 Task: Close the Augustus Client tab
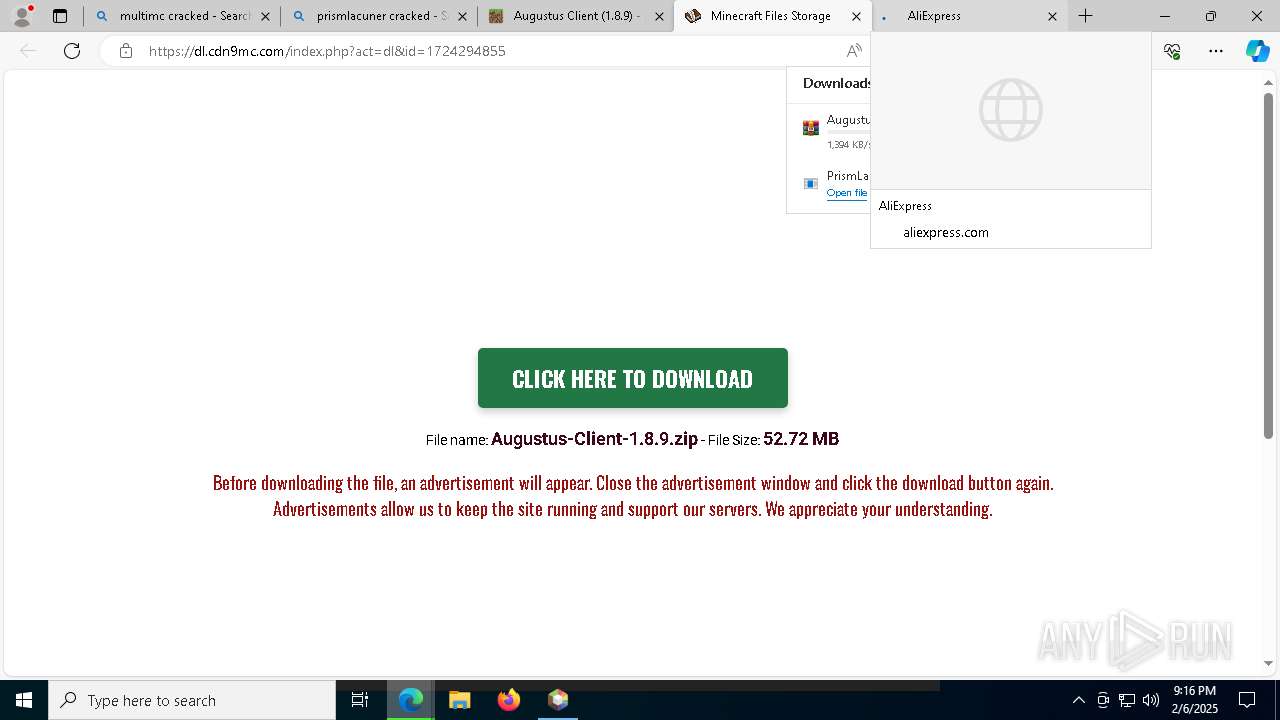659,16
